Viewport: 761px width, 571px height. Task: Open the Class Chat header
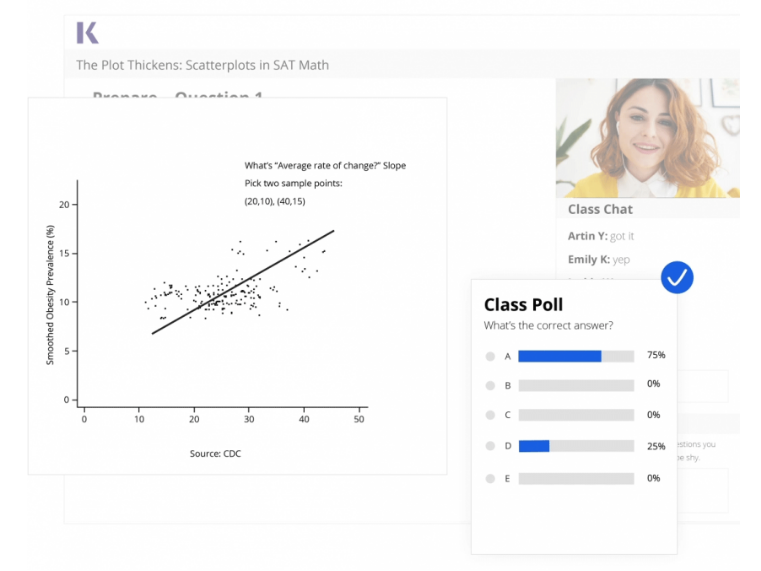pos(600,209)
